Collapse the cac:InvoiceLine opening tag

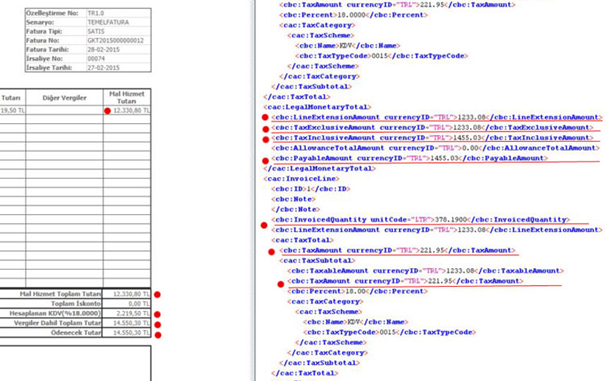point(301,179)
